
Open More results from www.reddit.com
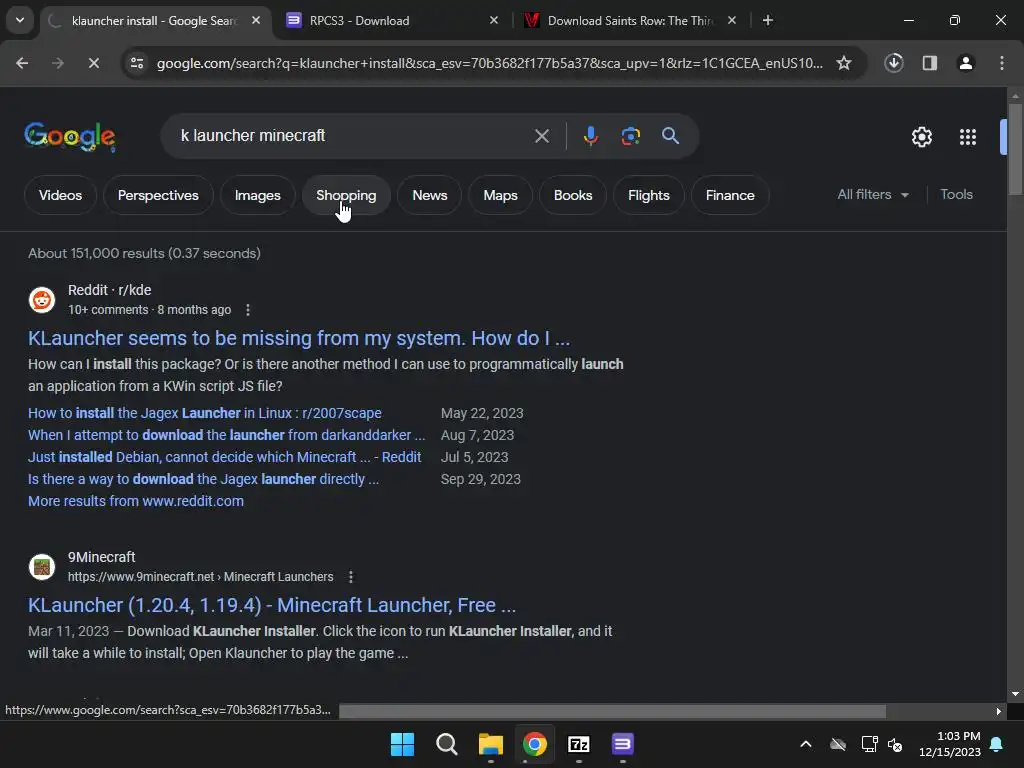(136, 502)
